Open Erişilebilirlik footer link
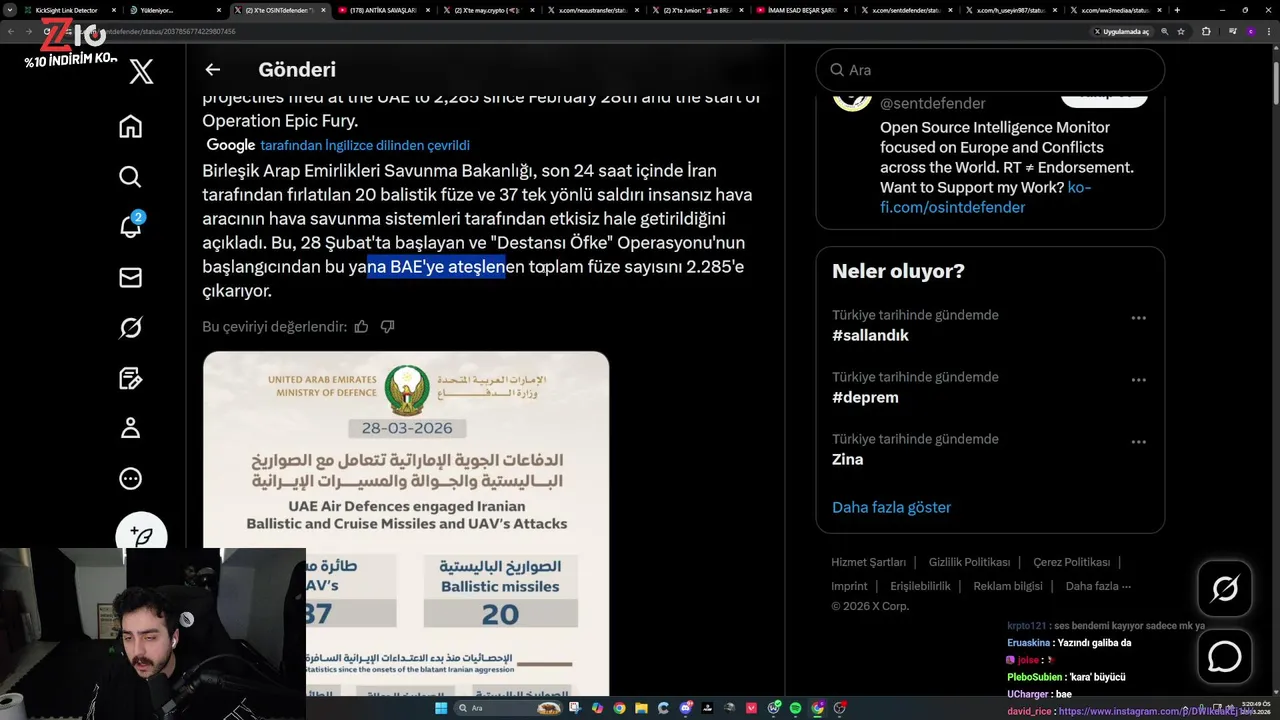The width and height of the screenshot is (1280, 720). coord(920,586)
